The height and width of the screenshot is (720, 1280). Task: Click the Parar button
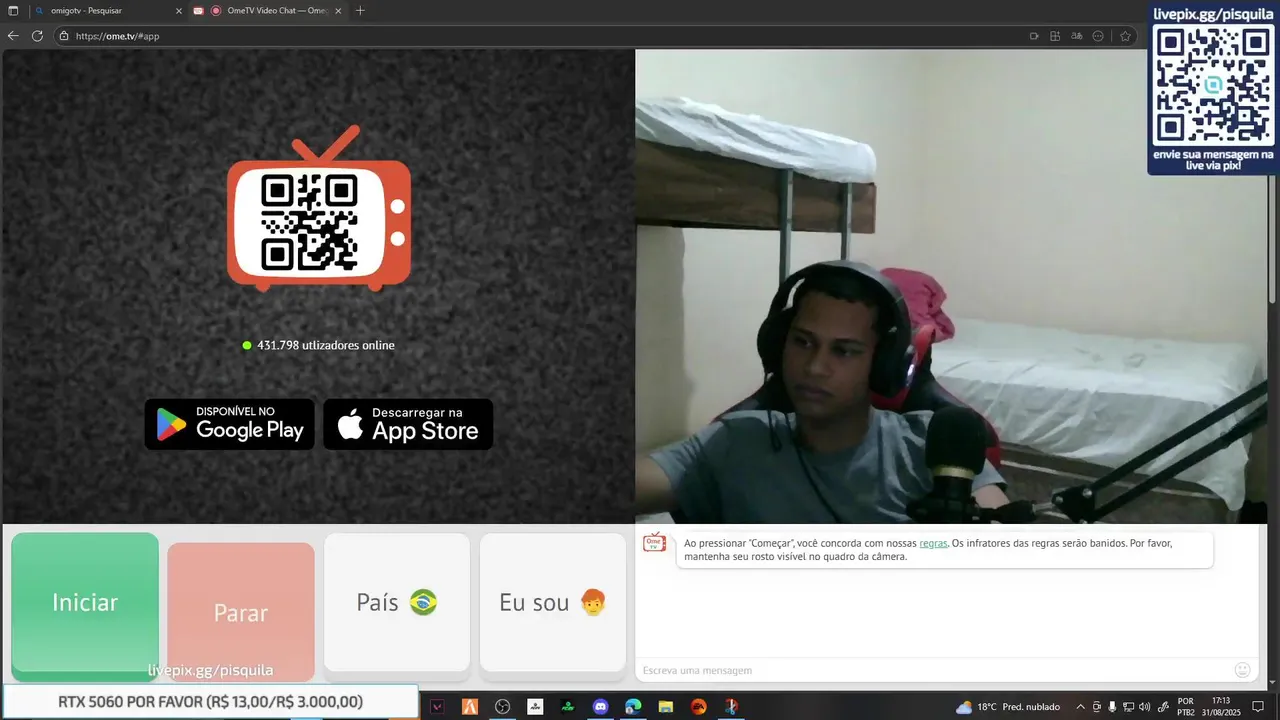point(241,612)
